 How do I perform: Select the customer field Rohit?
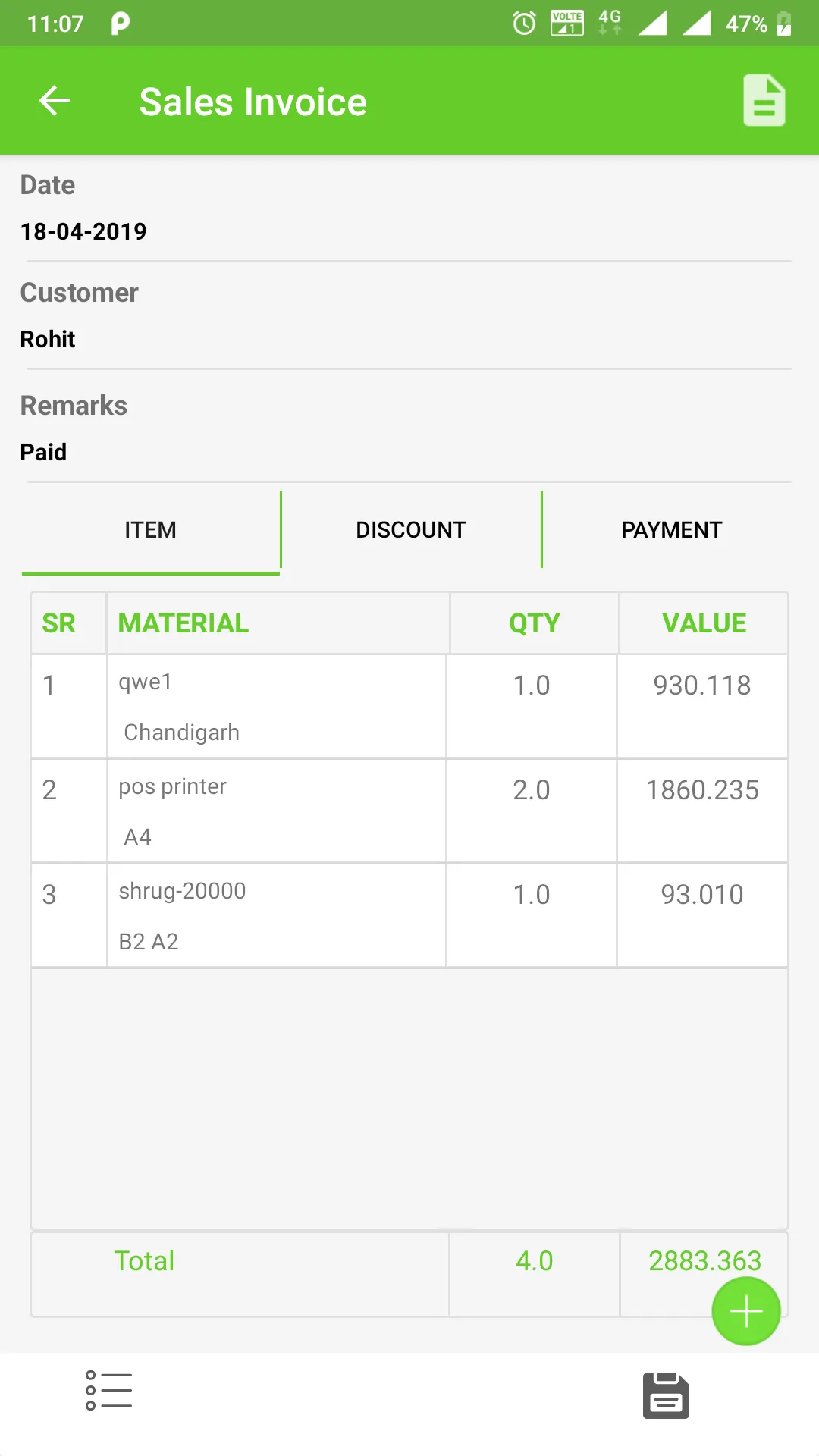(x=48, y=339)
